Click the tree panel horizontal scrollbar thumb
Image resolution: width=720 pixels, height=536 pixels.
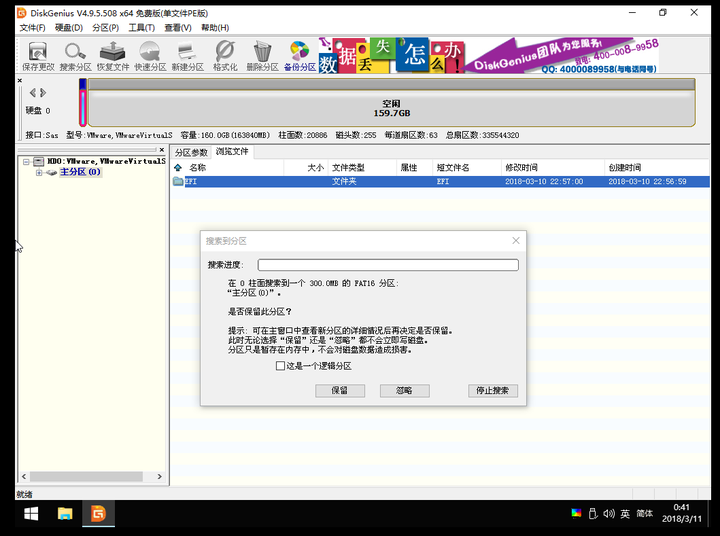point(86,477)
